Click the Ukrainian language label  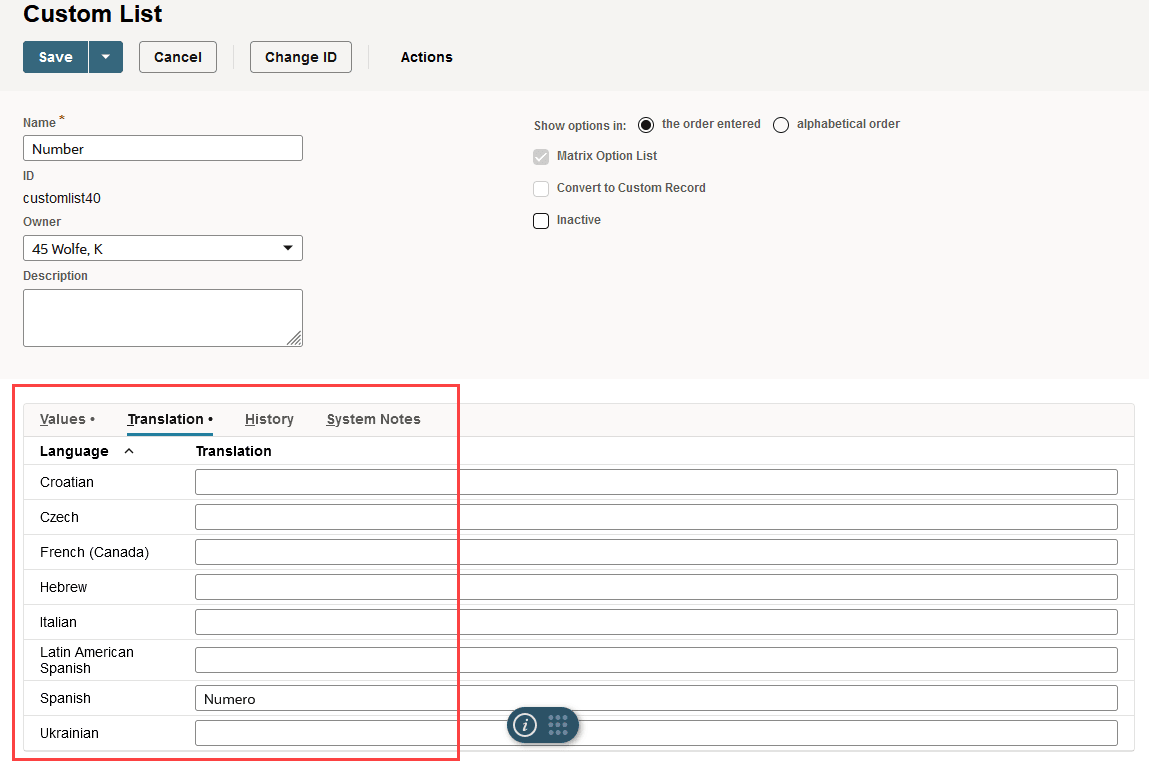coord(69,733)
